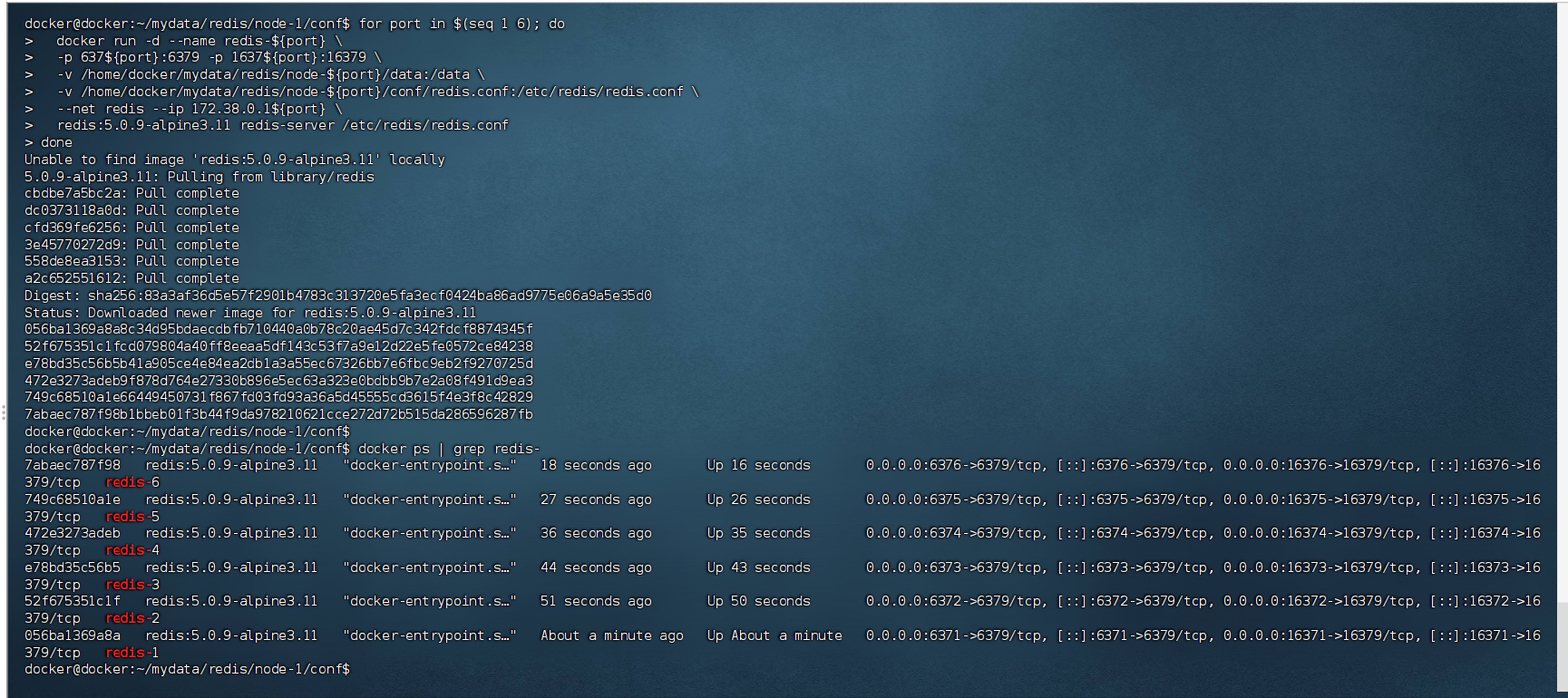Click the '/data:/data' volume mount line
This screenshot has width=1568, height=698.
click(x=271, y=74)
